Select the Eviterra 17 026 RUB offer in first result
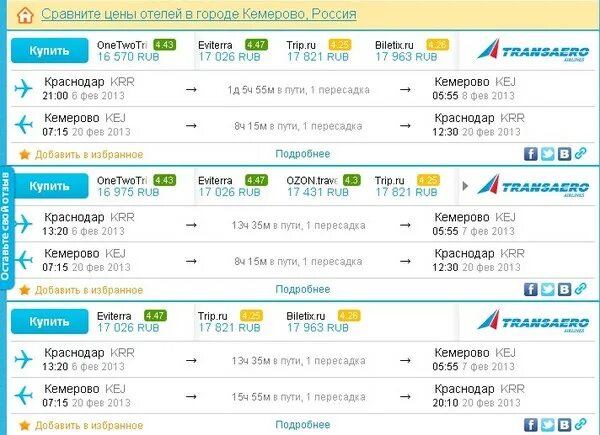The width and height of the screenshot is (600, 435). point(233,51)
